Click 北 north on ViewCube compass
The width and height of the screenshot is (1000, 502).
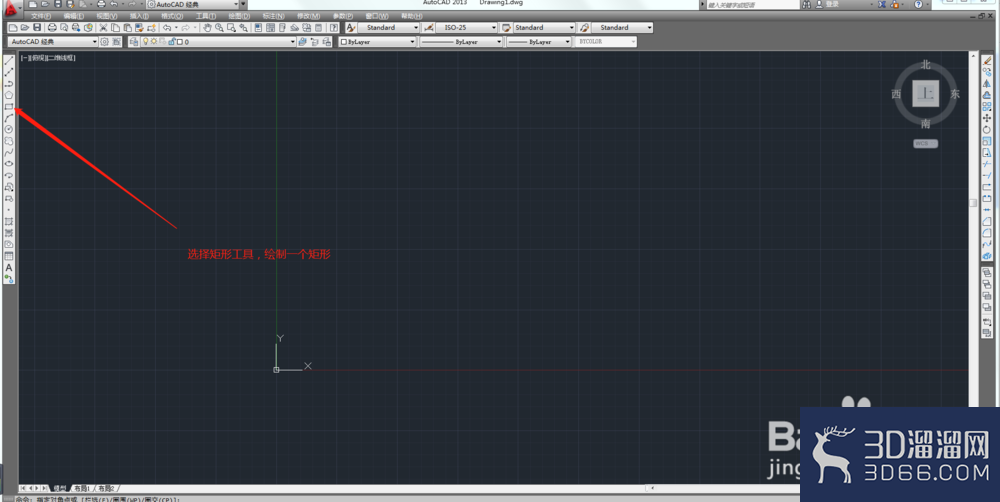click(925, 65)
